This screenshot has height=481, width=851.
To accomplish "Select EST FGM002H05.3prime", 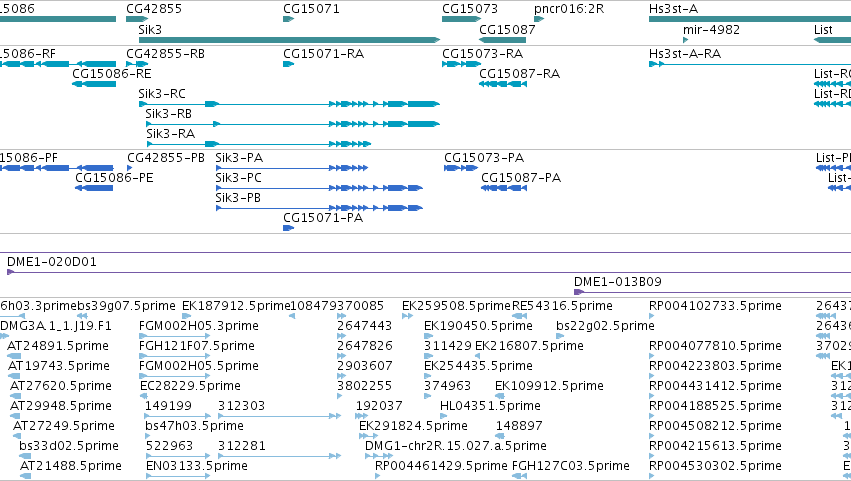I will [x=199, y=326].
